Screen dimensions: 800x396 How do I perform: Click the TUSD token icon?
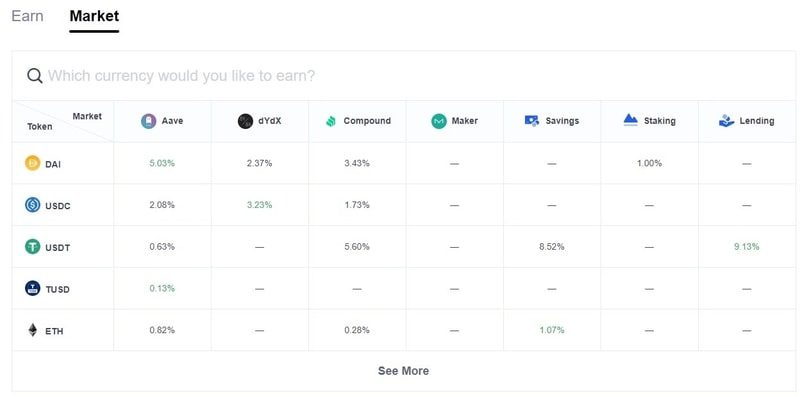coord(33,288)
